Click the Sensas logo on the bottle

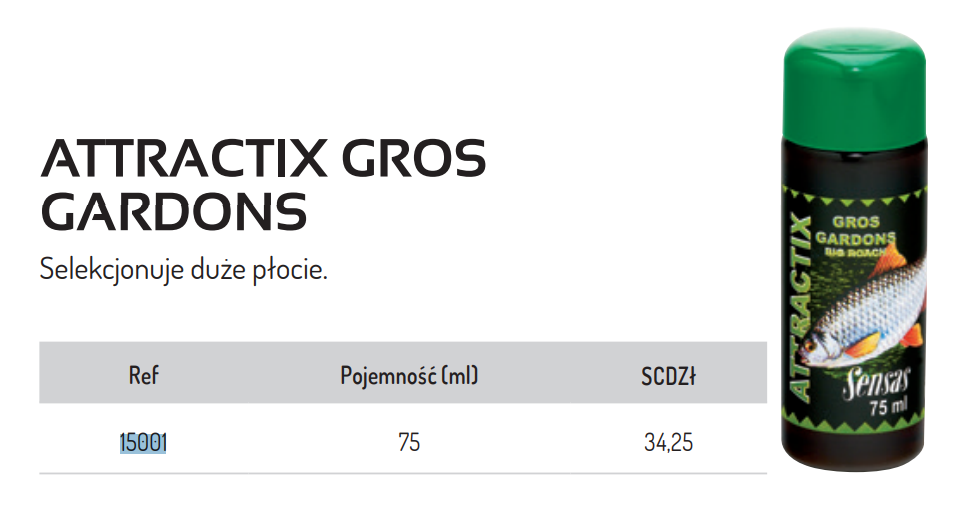pyautogui.click(x=876, y=383)
